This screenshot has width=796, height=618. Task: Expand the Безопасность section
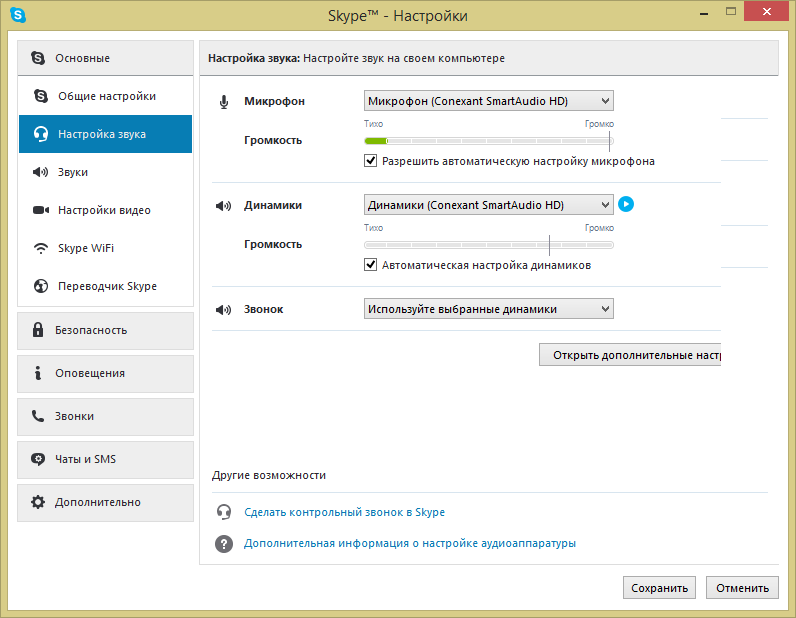(106, 331)
